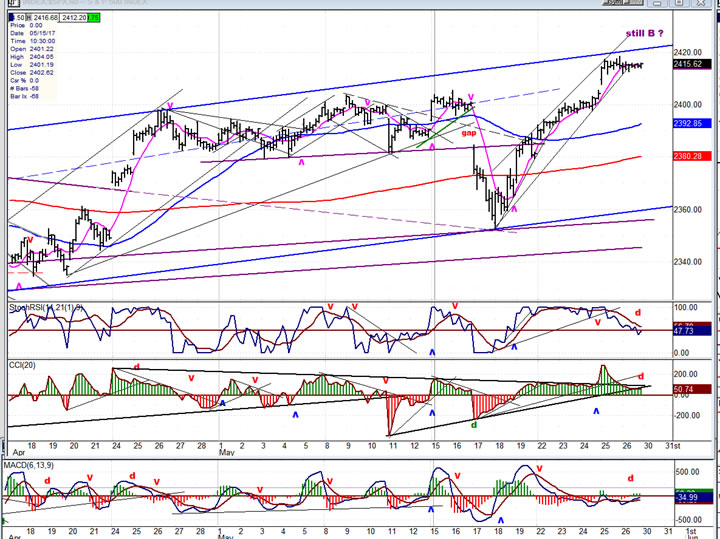
Task: Click the '31st' label on upper date axis
Action: (x=672, y=446)
